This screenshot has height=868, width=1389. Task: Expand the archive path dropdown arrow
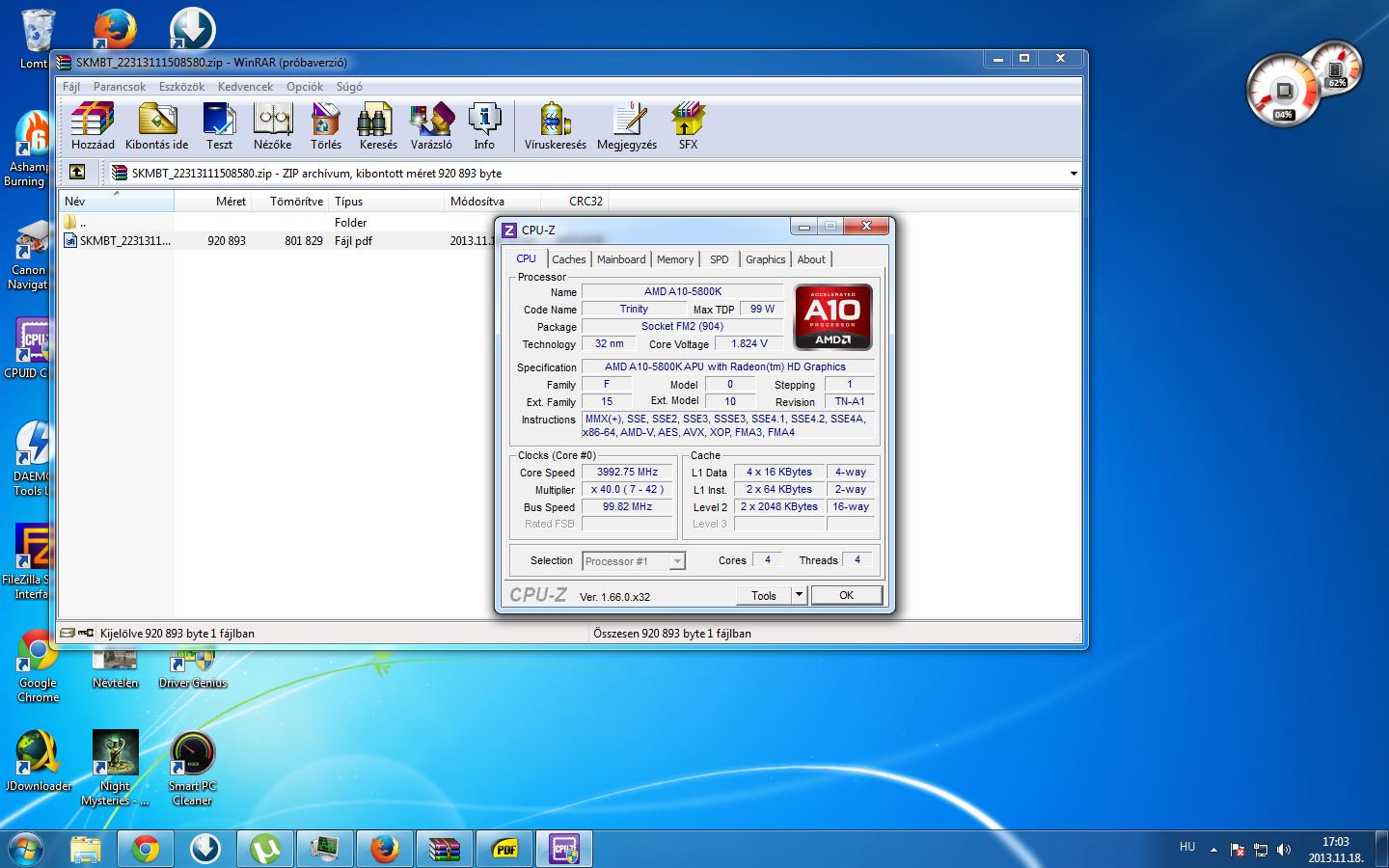coord(1074,174)
